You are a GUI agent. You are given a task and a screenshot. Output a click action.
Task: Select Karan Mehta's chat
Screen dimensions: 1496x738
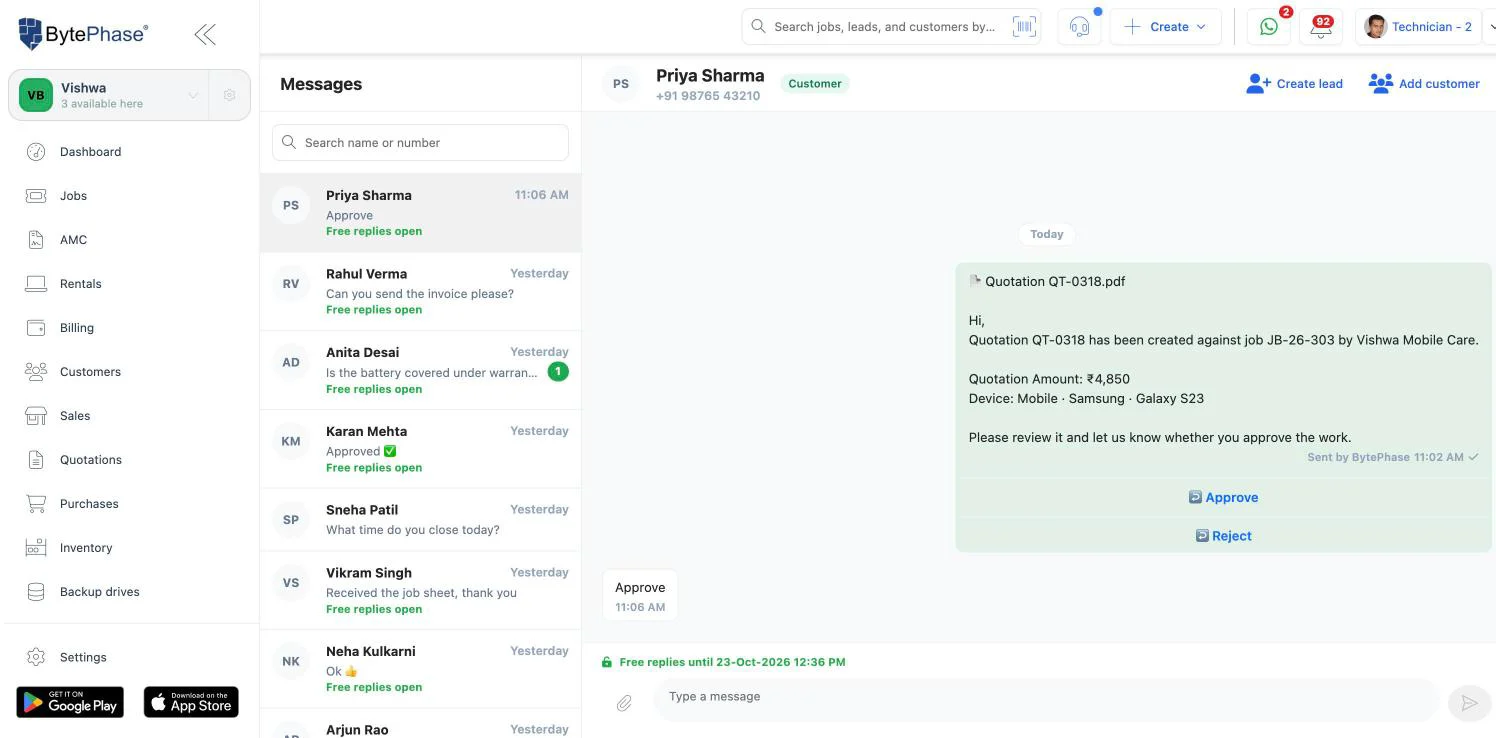[x=420, y=449]
